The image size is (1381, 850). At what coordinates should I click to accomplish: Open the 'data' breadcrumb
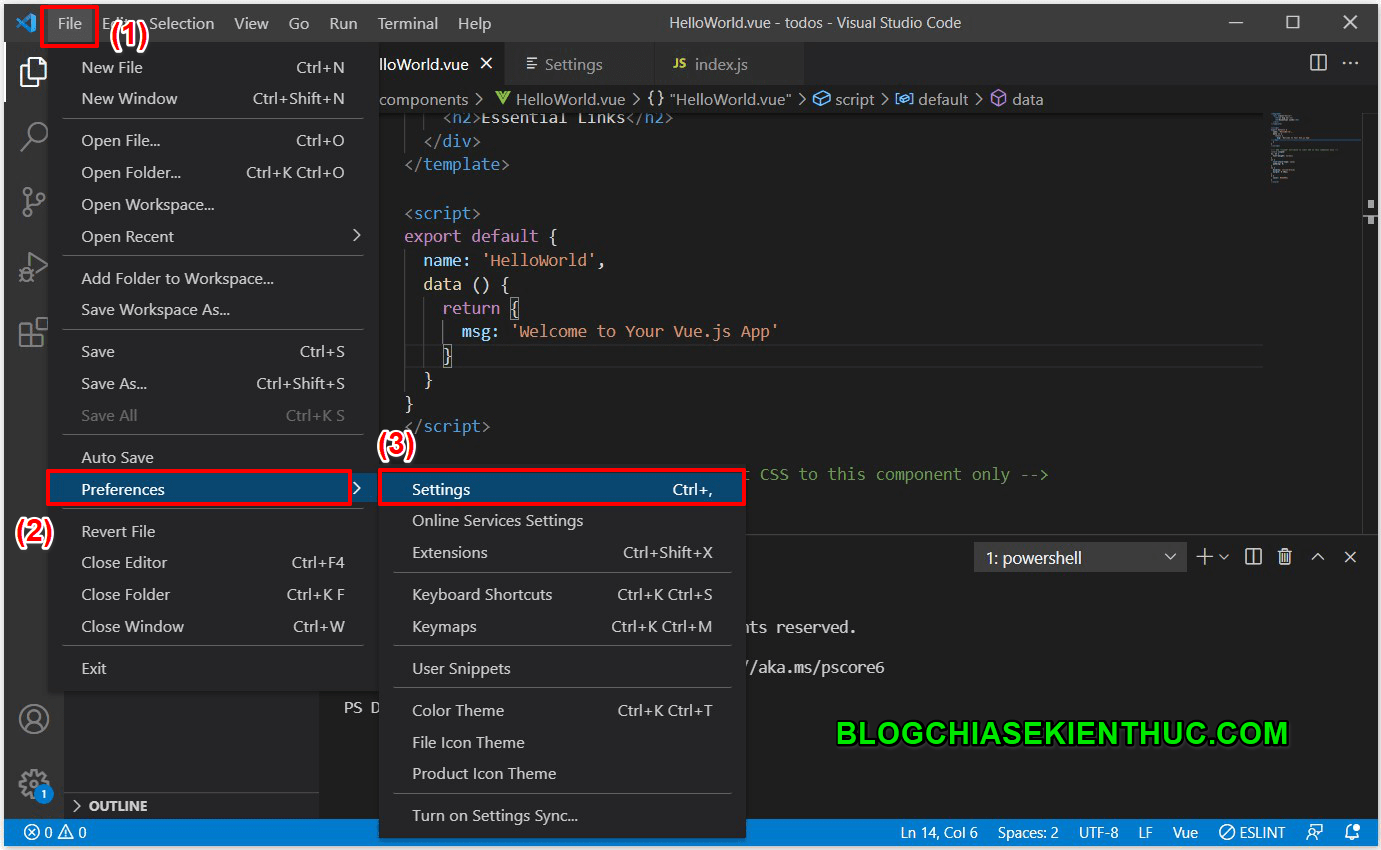click(x=1017, y=99)
